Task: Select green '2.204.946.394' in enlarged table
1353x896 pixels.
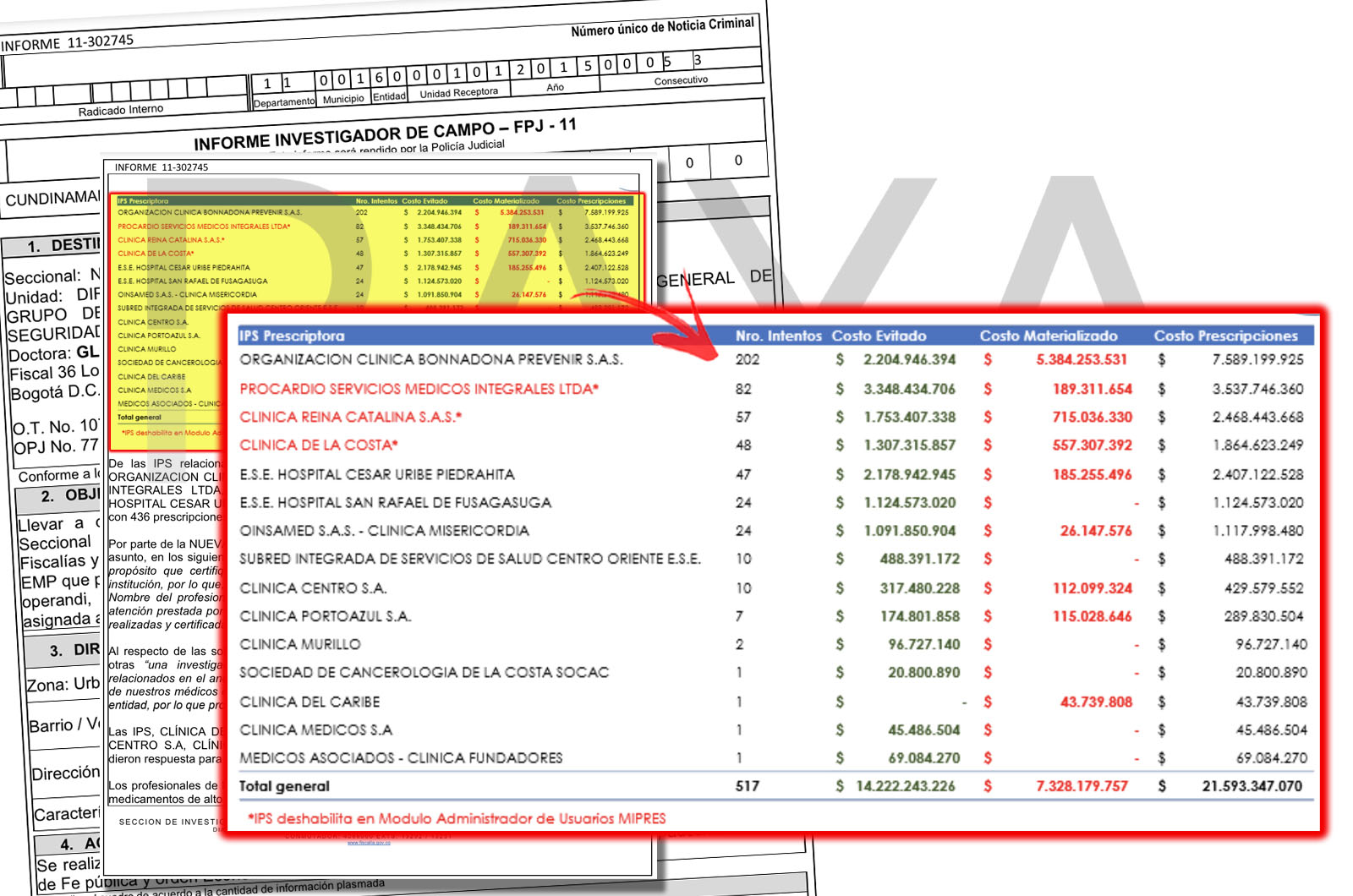Action: tap(910, 359)
